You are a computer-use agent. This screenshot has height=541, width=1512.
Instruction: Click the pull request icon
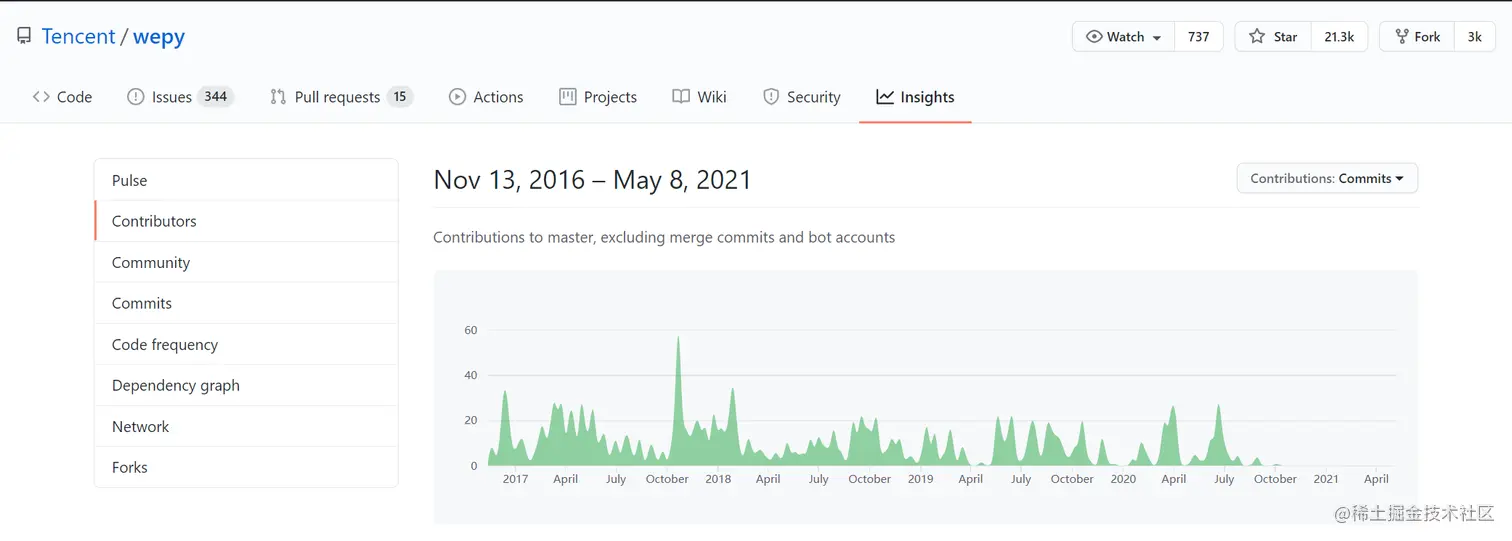click(278, 97)
